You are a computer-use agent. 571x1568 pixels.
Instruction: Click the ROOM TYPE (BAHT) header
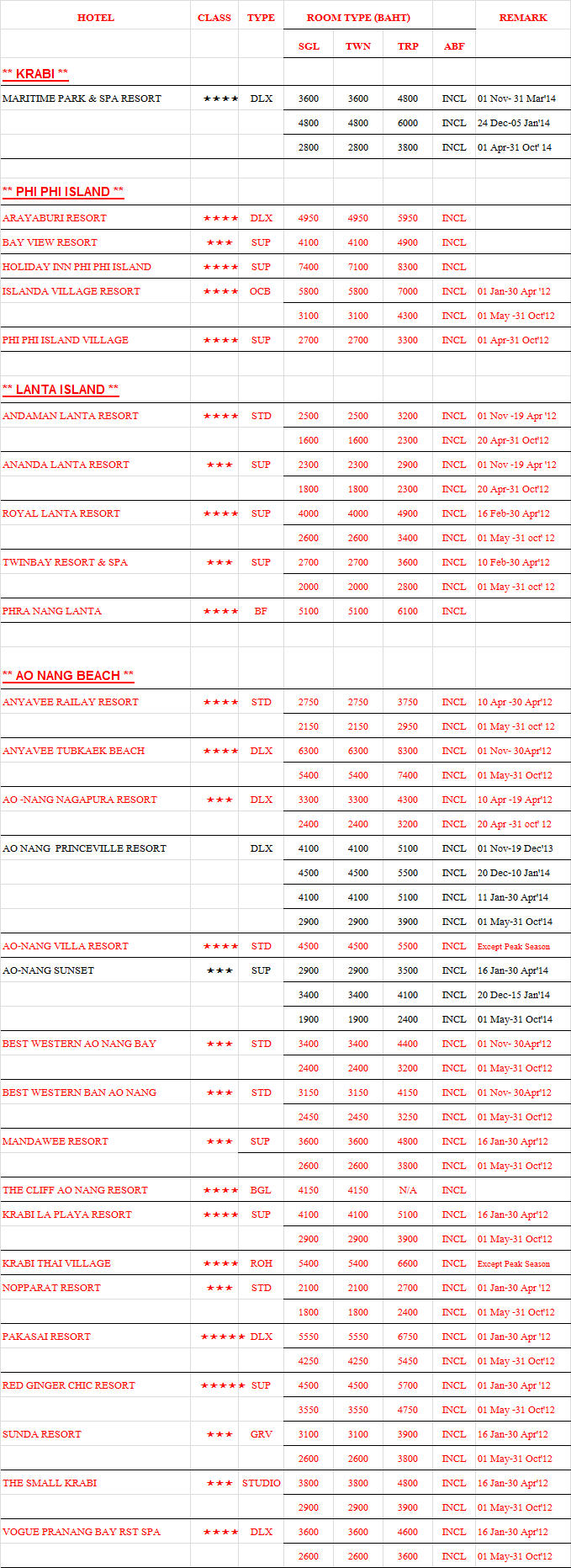coord(358,18)
